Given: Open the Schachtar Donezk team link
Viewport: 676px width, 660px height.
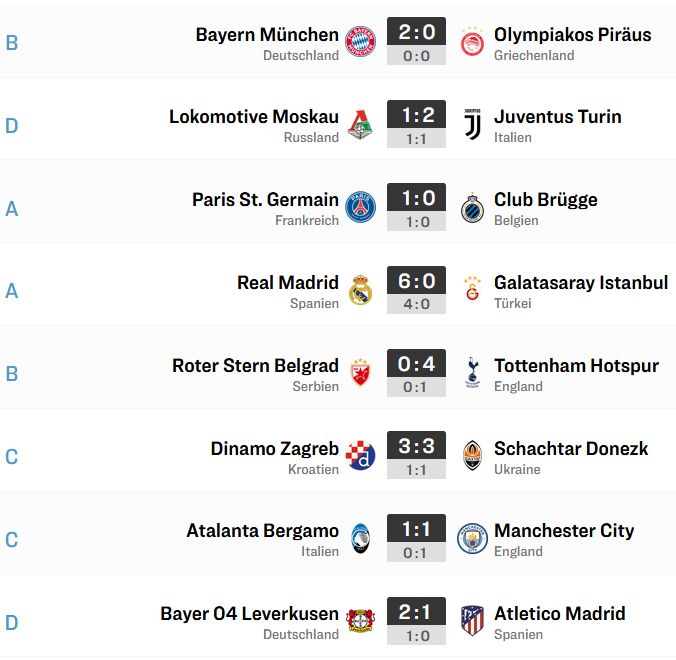Looking at the screenshot, I should tap(571, 448).
